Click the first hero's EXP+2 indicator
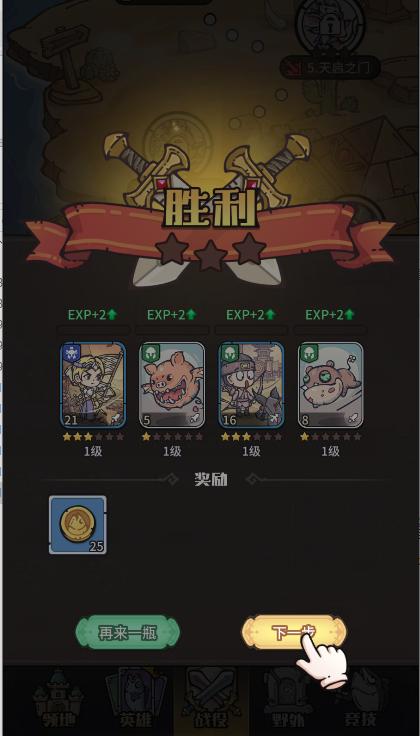This screenshot has width=420, height=736. point(92,314)
